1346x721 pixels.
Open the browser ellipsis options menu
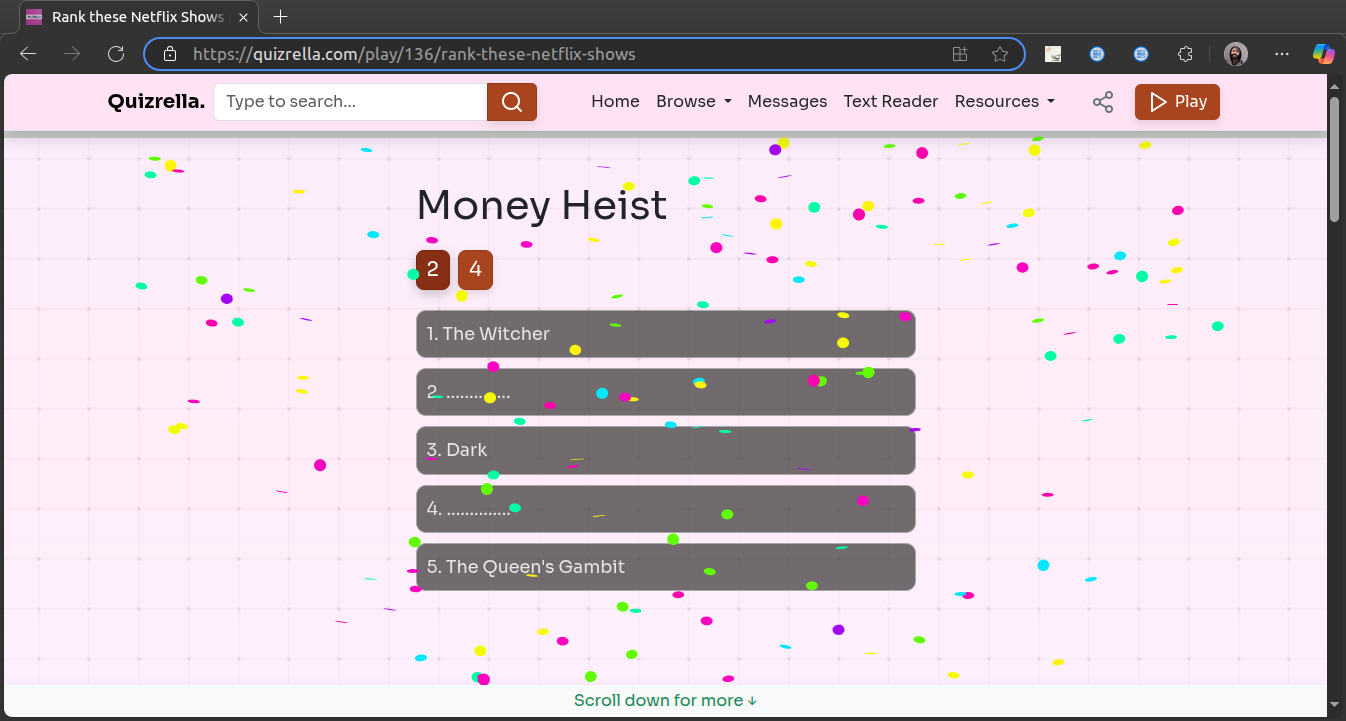pos(1281,54)
